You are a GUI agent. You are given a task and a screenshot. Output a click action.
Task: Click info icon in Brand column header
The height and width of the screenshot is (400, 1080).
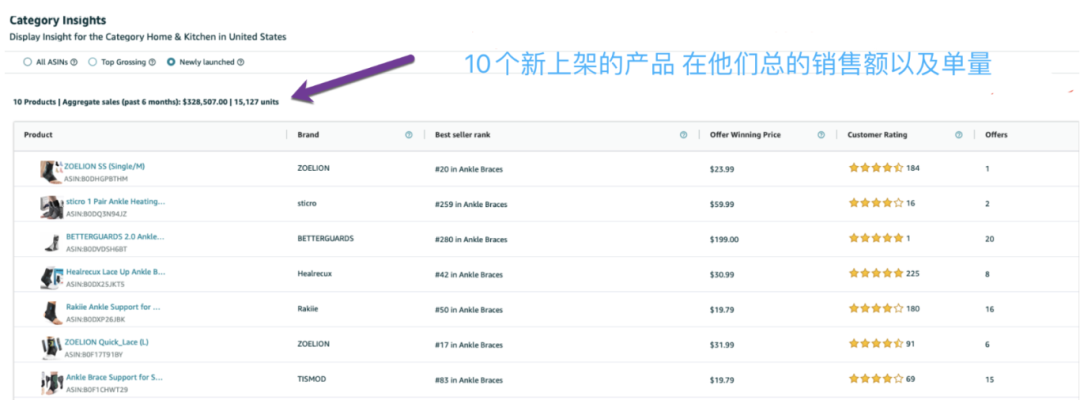click(408, 135)
